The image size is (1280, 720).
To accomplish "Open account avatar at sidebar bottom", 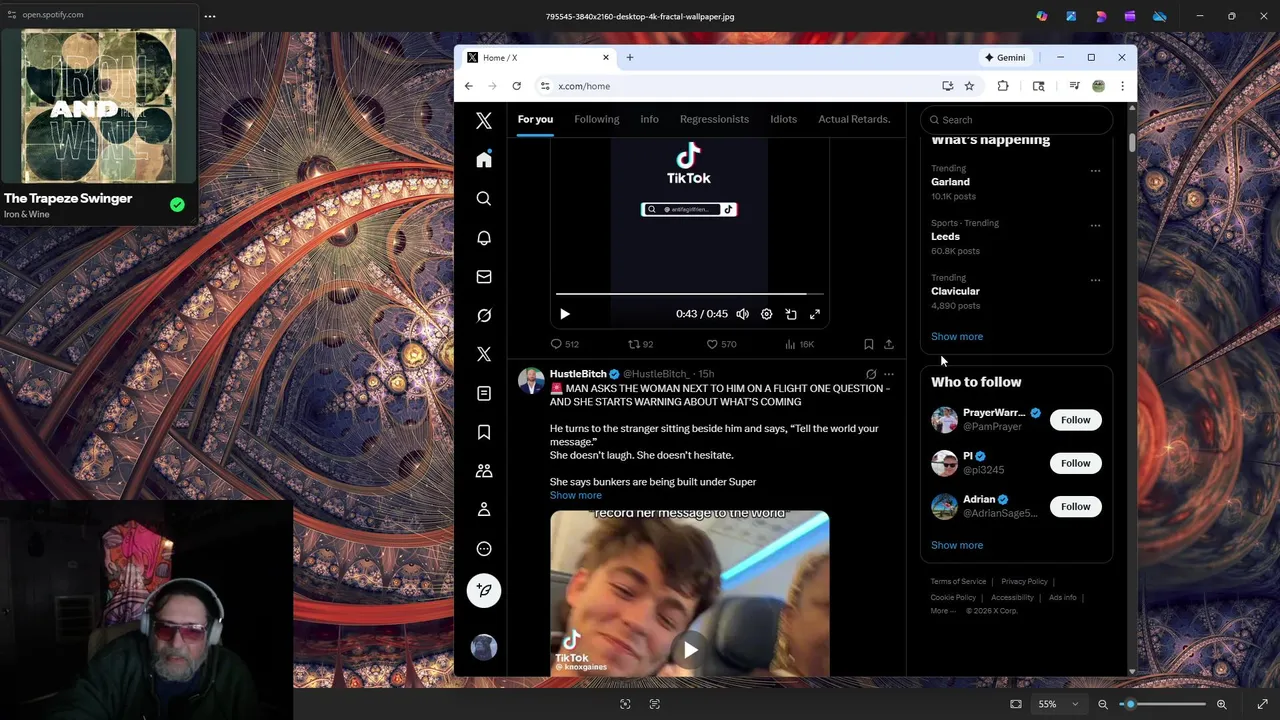I will click(484, 648).
